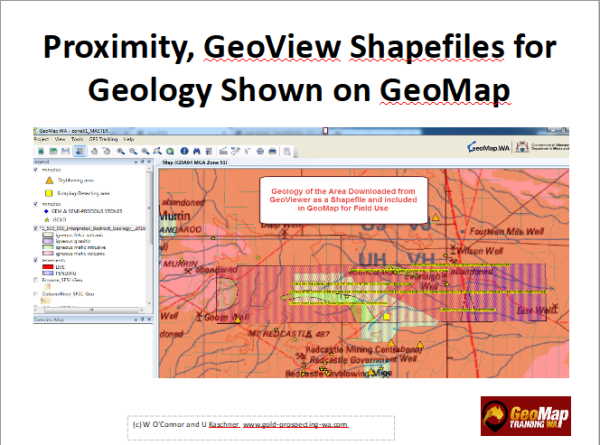Click the GOLD legend symbol

[x=47, y=220]
